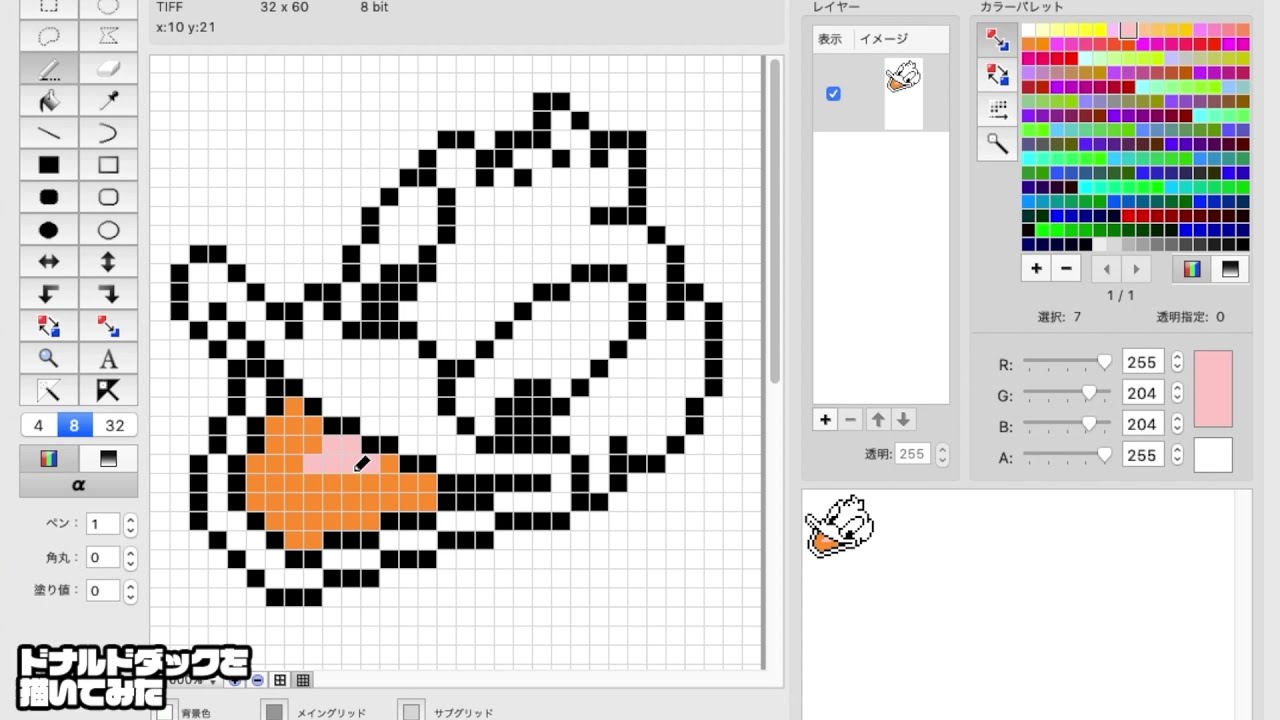Click the white secondary color swatch
This screenshot has height=720, width=1280.
(1213, 455)
